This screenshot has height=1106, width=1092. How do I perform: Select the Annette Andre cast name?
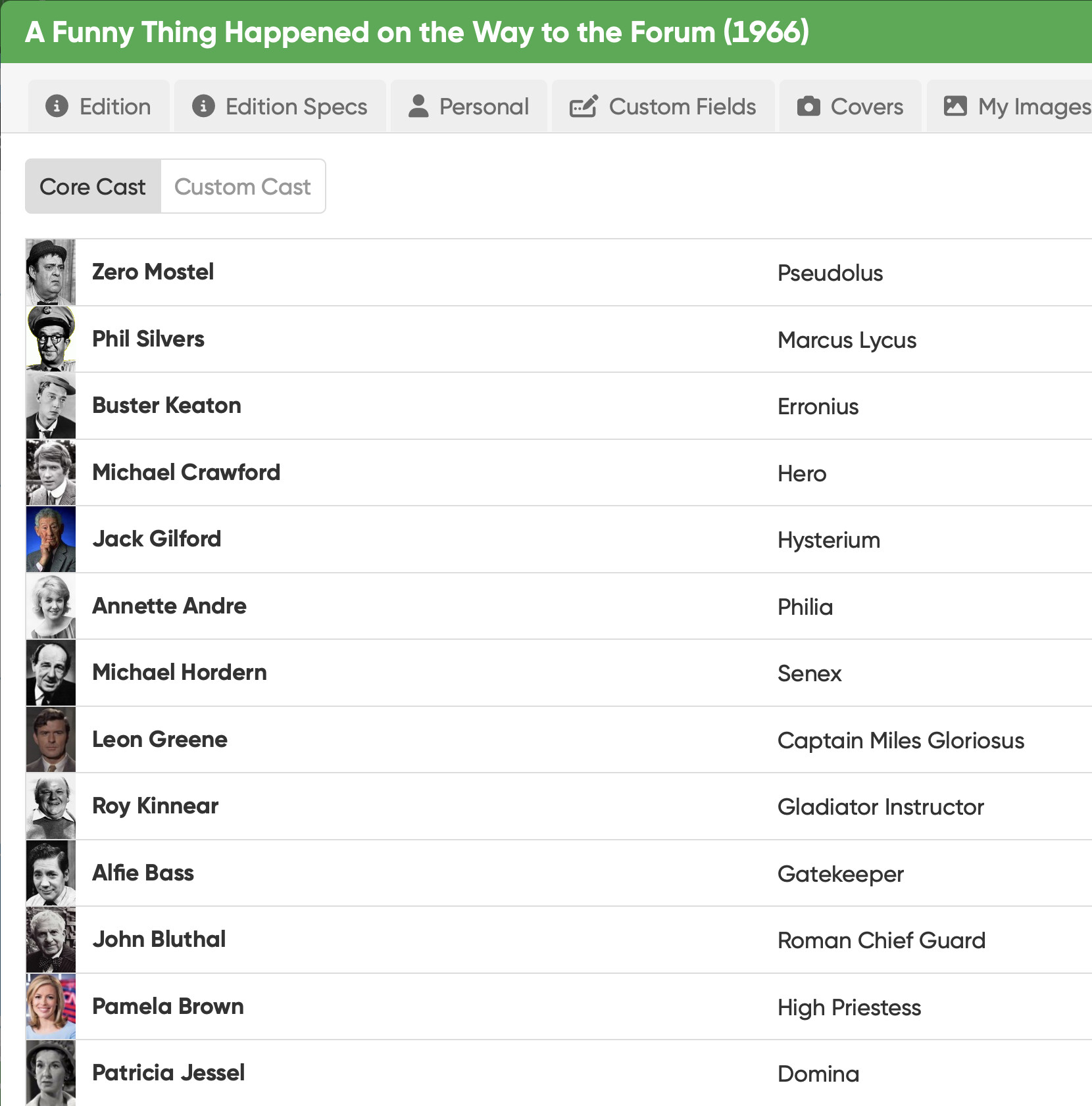pos(170,606)
